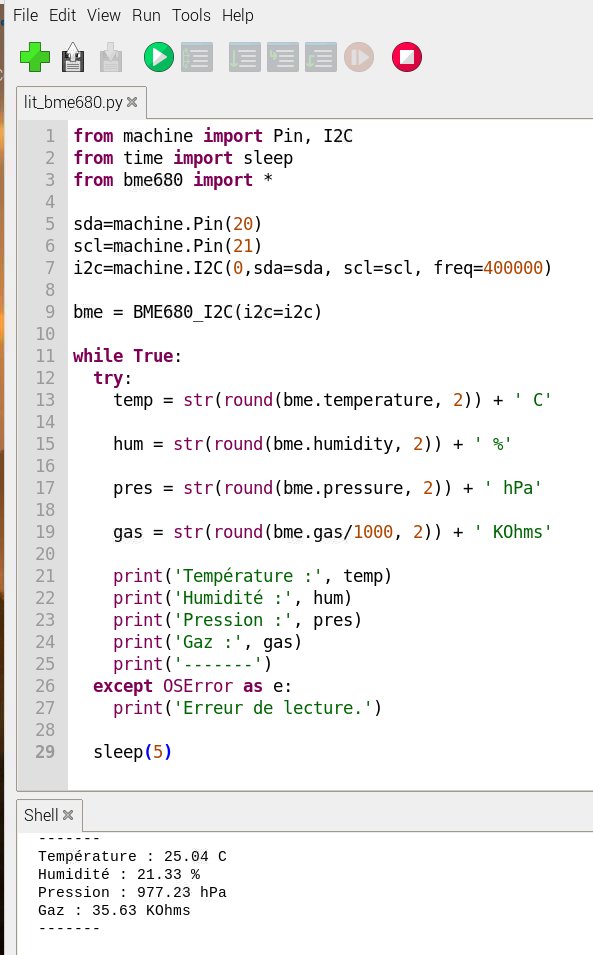Stop execution with the red stop button
The image size is (593, 955).
[x=407, y=57]
